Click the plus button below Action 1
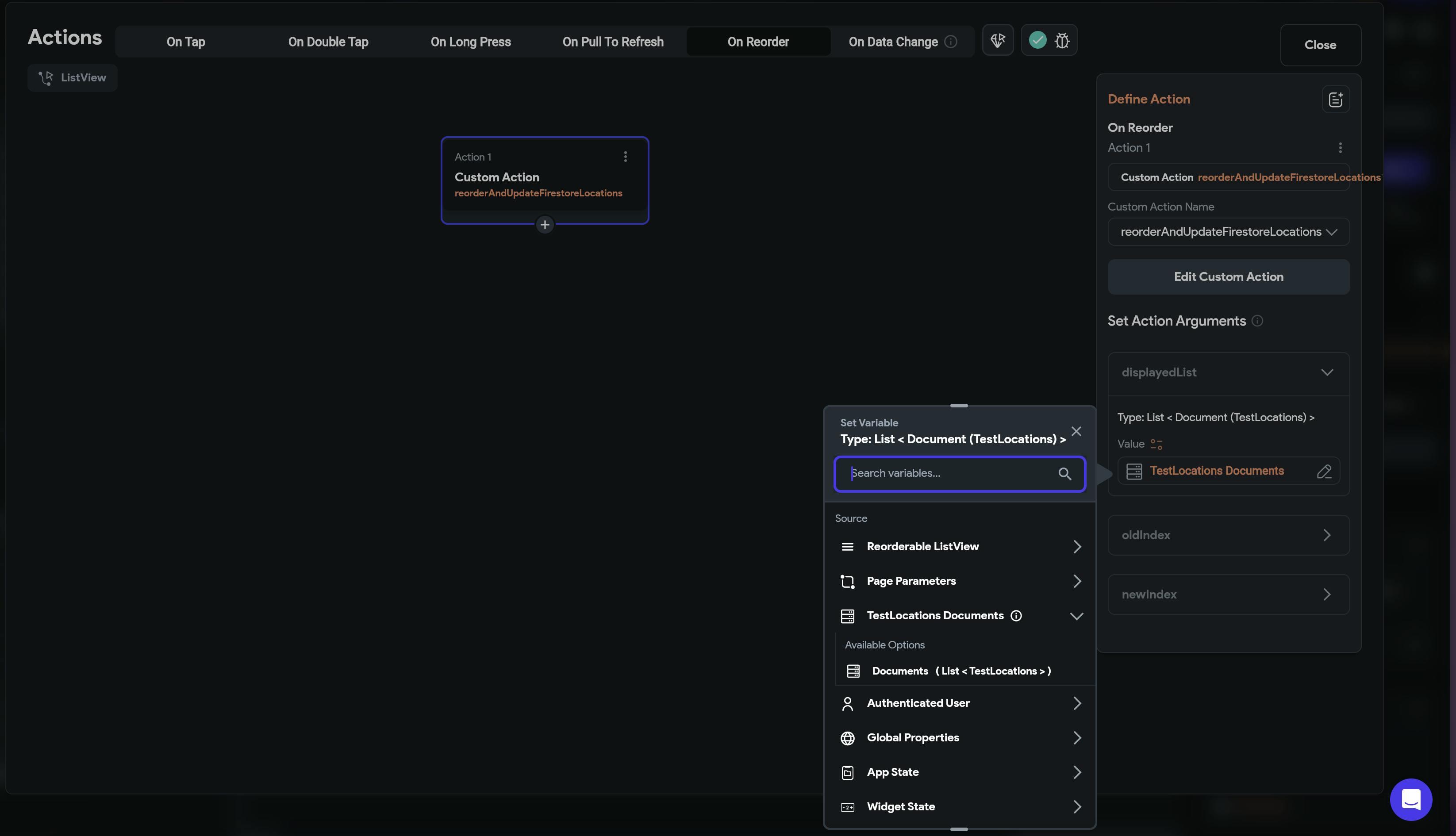This screenshot has height=836, width=1456. (544, 225)
